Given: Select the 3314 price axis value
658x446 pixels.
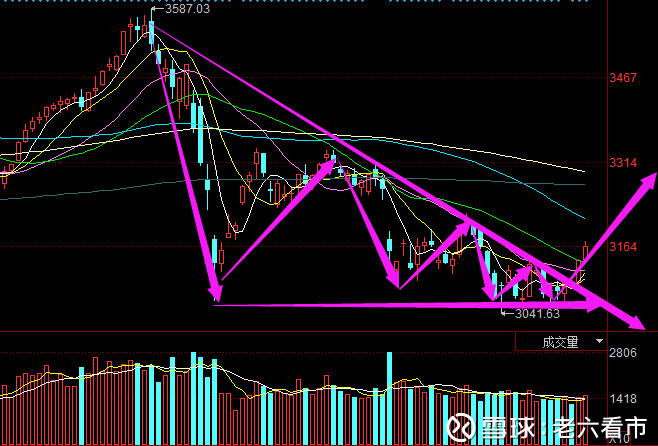Looking at the screenshot, I should coord(623,163).
